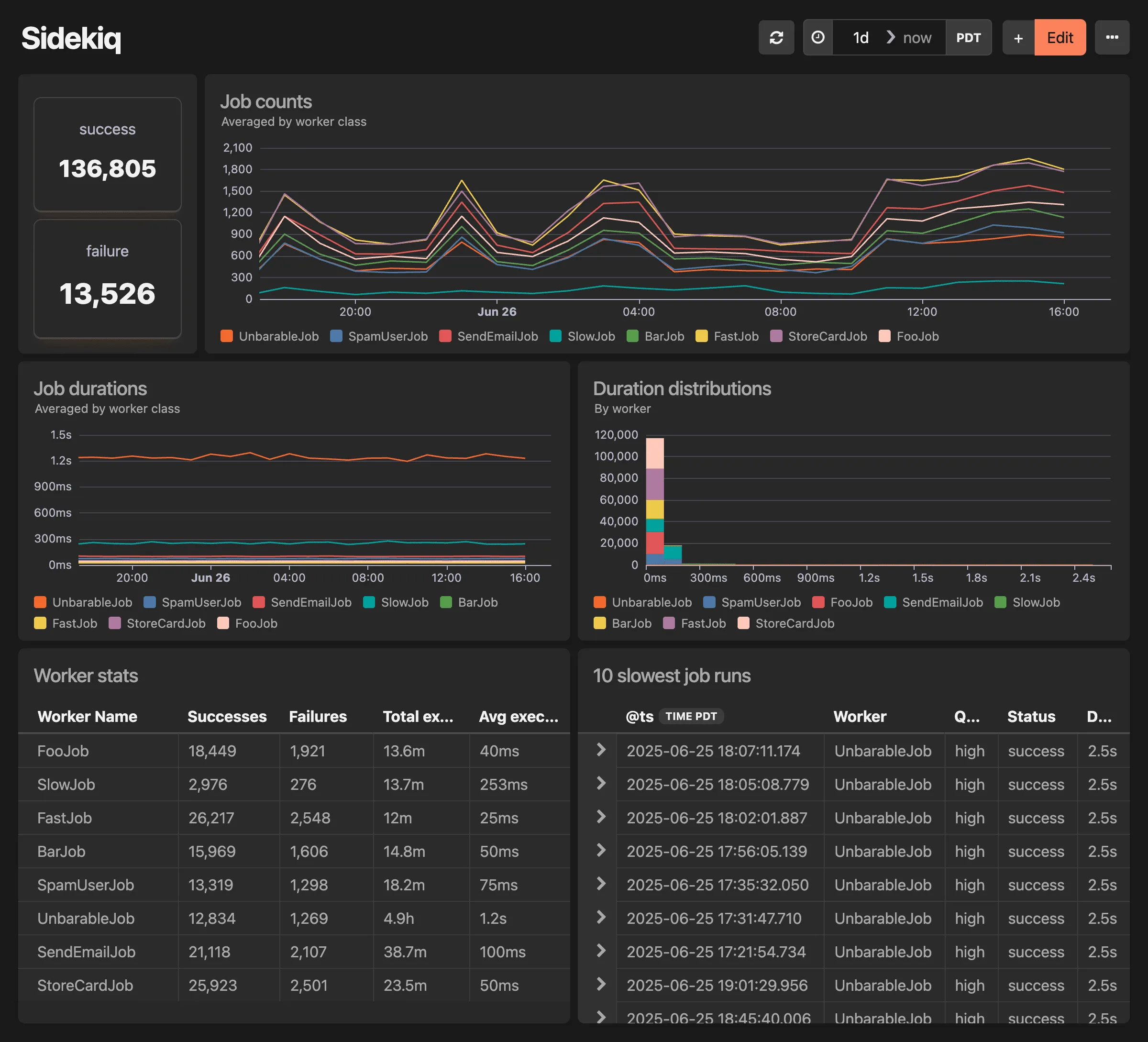Image resolution: width=1148 pixels, height=1042 pixels.
Task: Click the orange UnbarableJob color swatch
Action: coord(227,336)
